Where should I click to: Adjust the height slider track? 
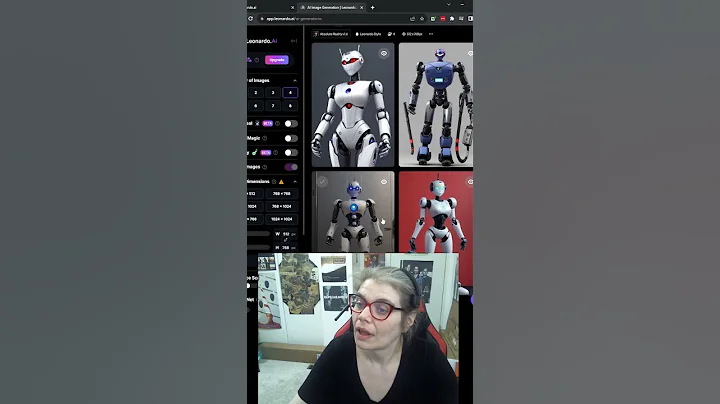coord(259,247)
